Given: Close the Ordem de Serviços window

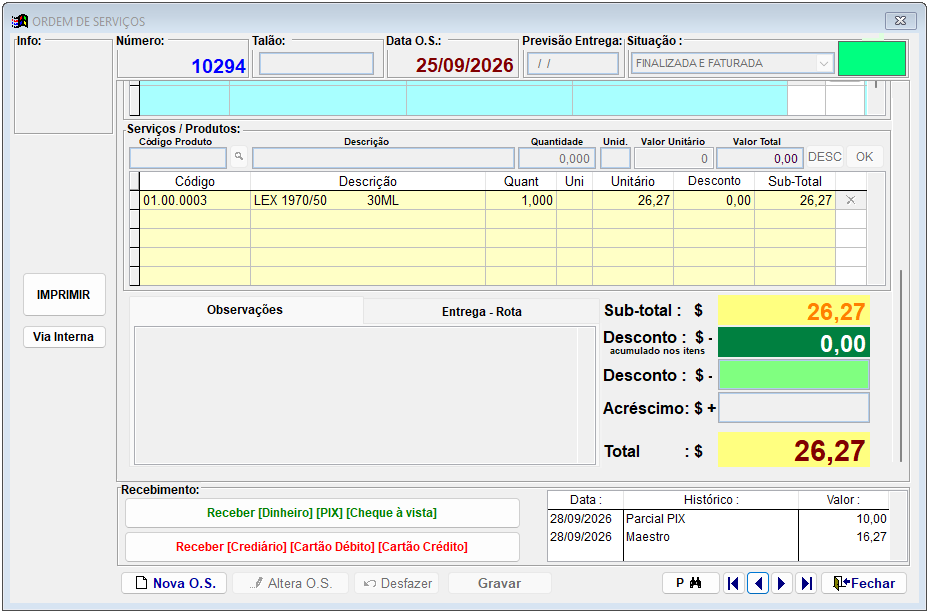Looking at the screenshot, I should (900, 21).
